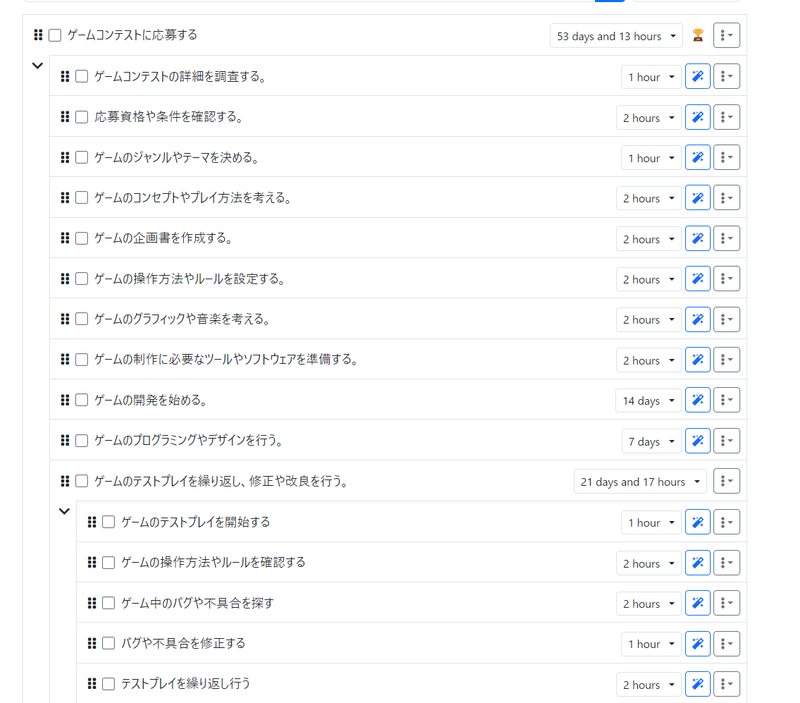
Task: Open the kebab menu for ゲームのテストプレイを開始する
Action: pos(727,522)
